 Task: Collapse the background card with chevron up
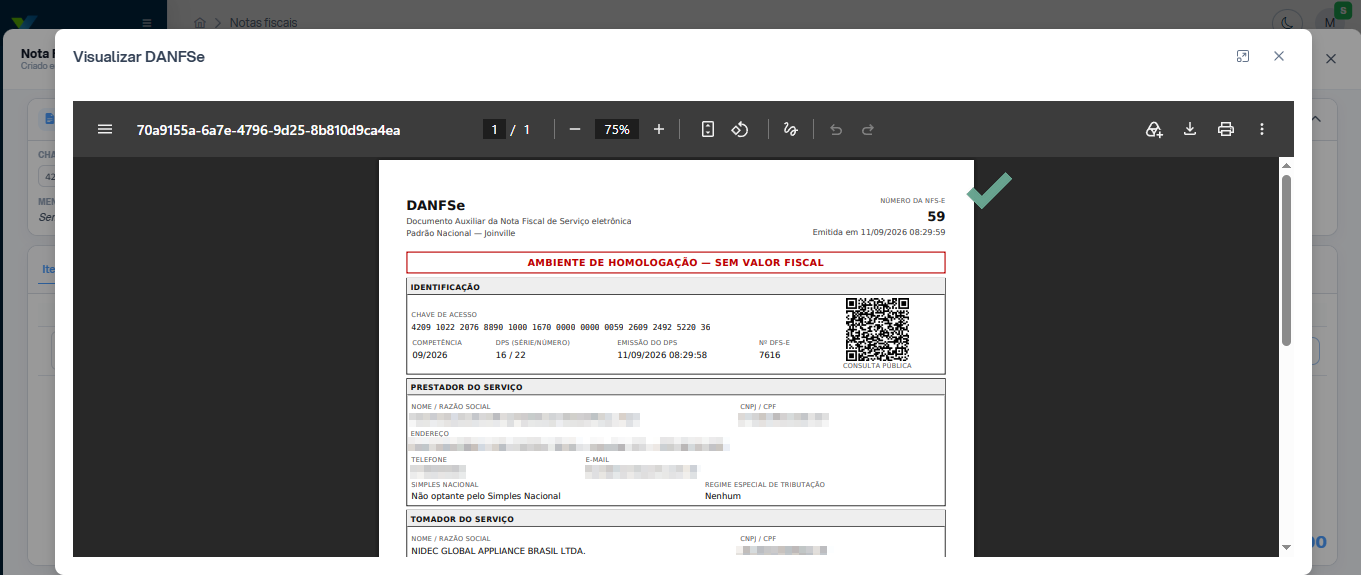tap(1316, 118)
